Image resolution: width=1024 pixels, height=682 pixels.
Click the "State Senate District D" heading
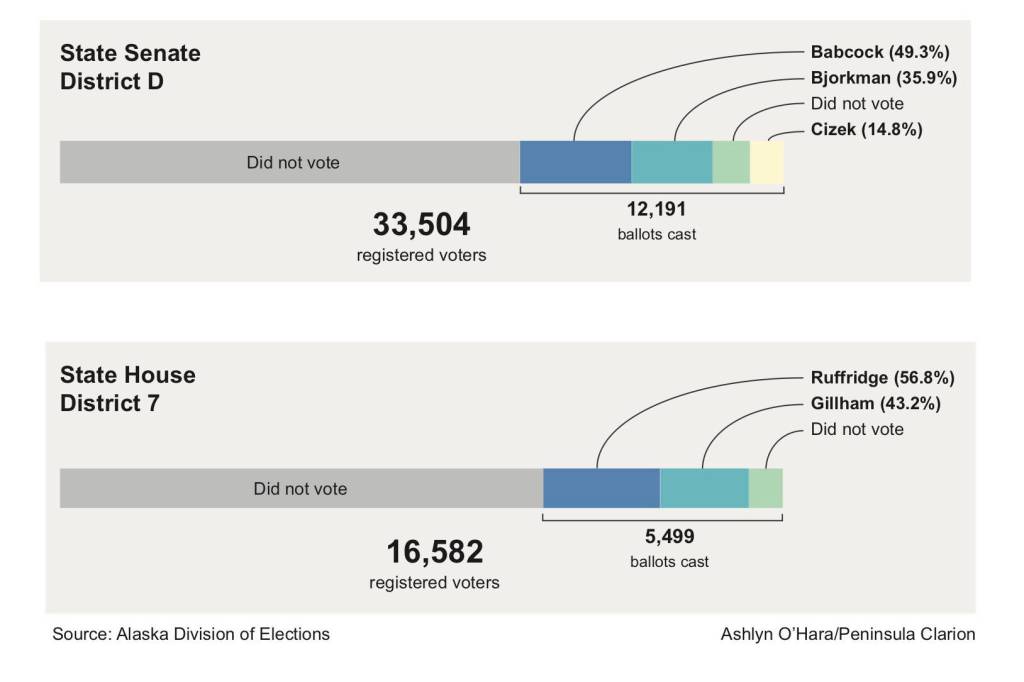130,67
